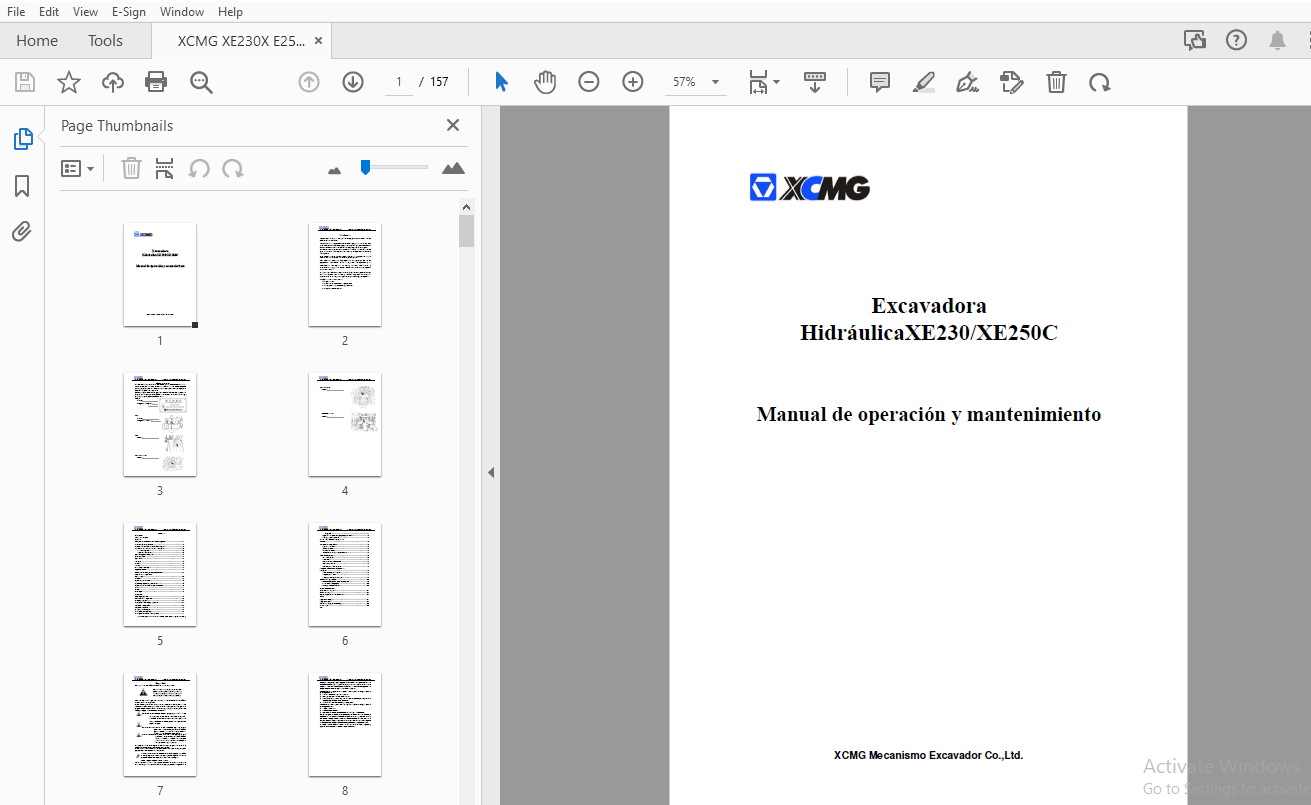Viewport: 1311px width, 805px height.
Task: Click the thumbnails scrollbar up arrow
Action: (466, 206)
